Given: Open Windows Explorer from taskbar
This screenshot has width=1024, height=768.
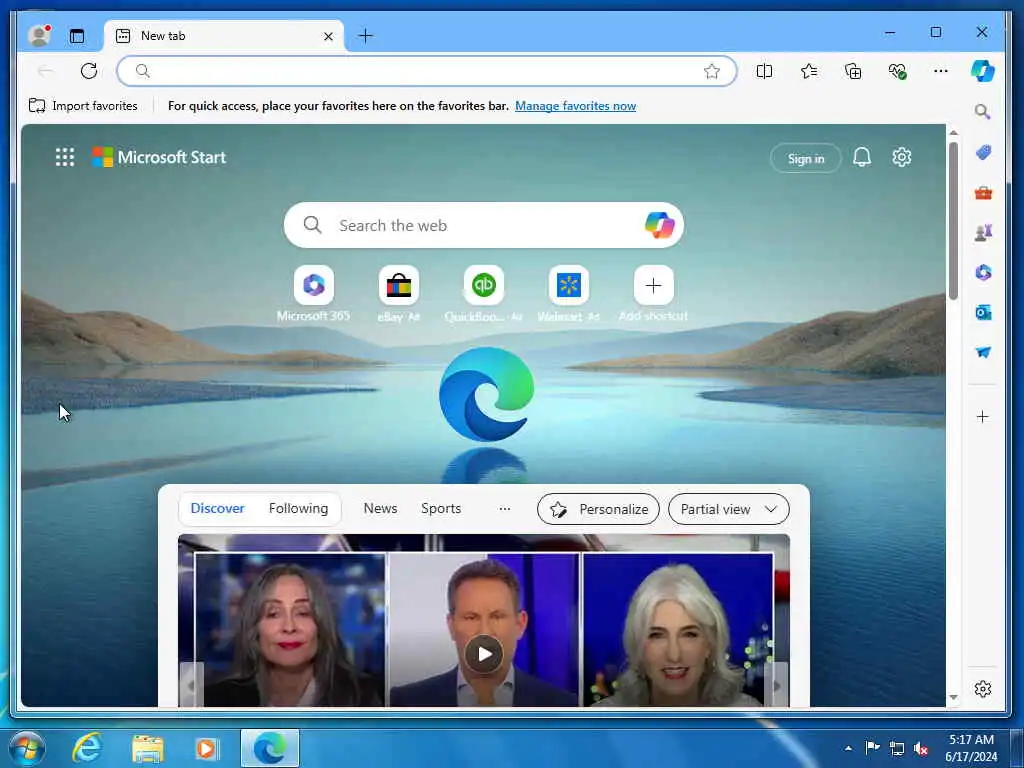Looking at the screenshot, I should [x=148, y=748].
